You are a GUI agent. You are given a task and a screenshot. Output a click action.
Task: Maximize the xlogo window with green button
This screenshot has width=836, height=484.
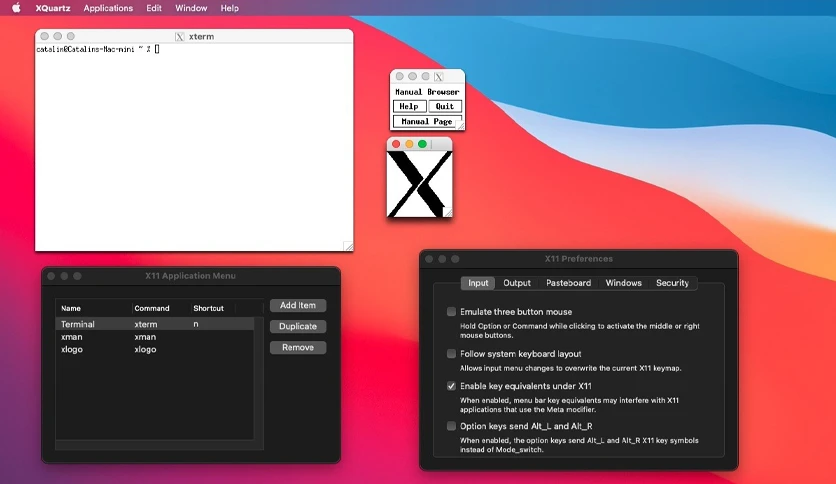pyautogui.click(x=422, y=144)
